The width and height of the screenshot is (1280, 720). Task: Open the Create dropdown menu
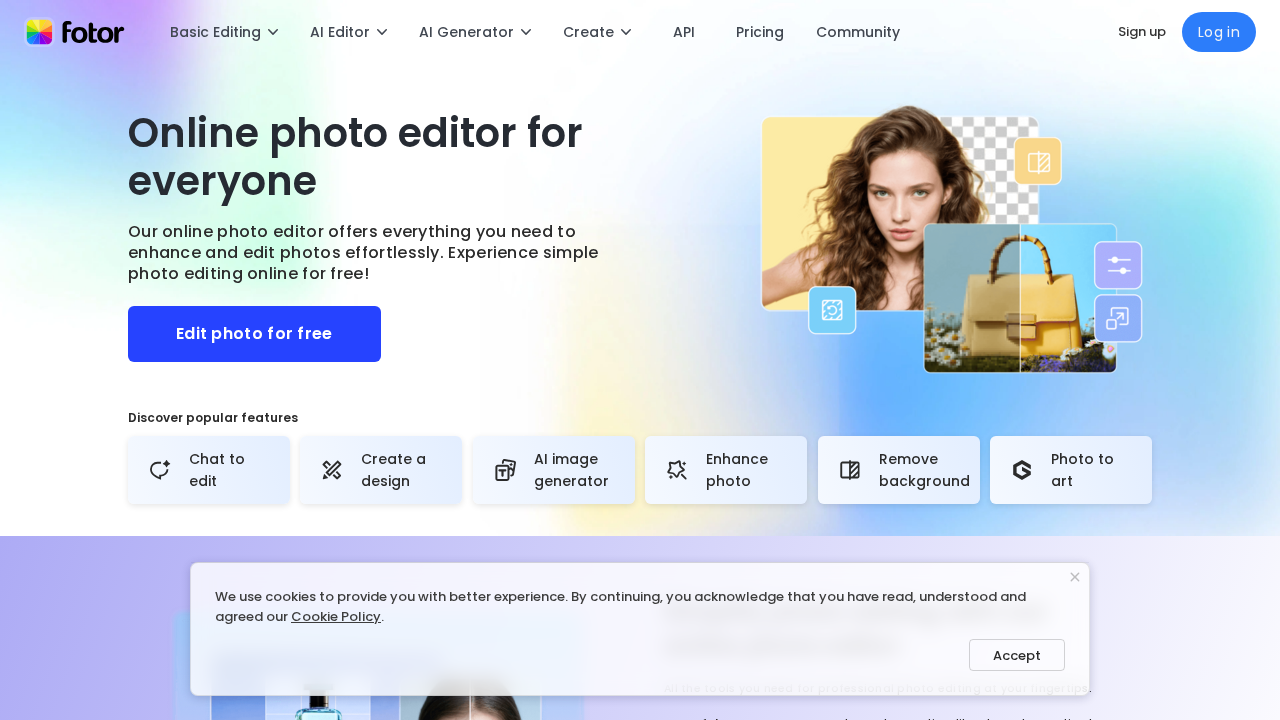point(597,32)
